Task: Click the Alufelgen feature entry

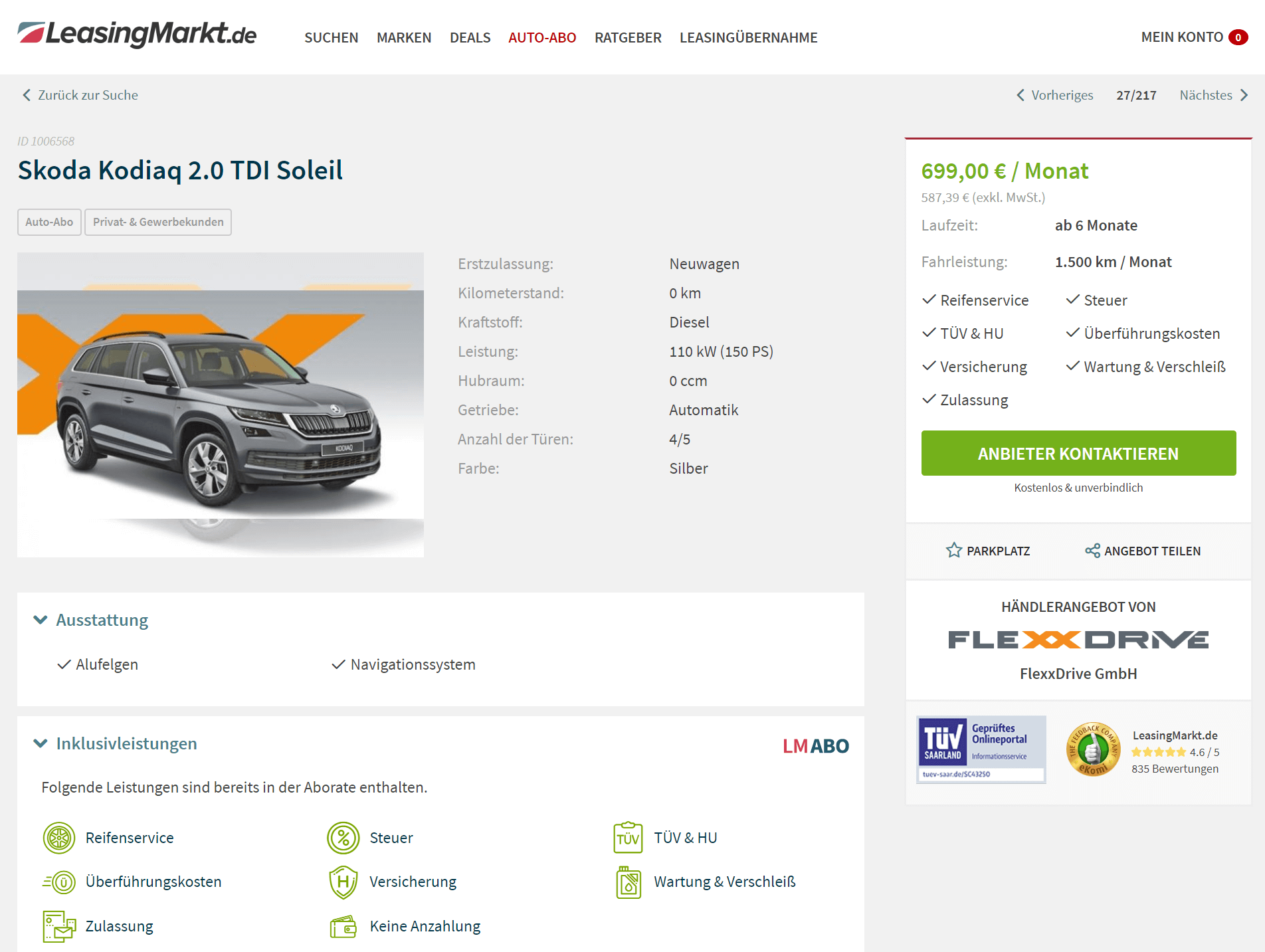Action: 98,664
